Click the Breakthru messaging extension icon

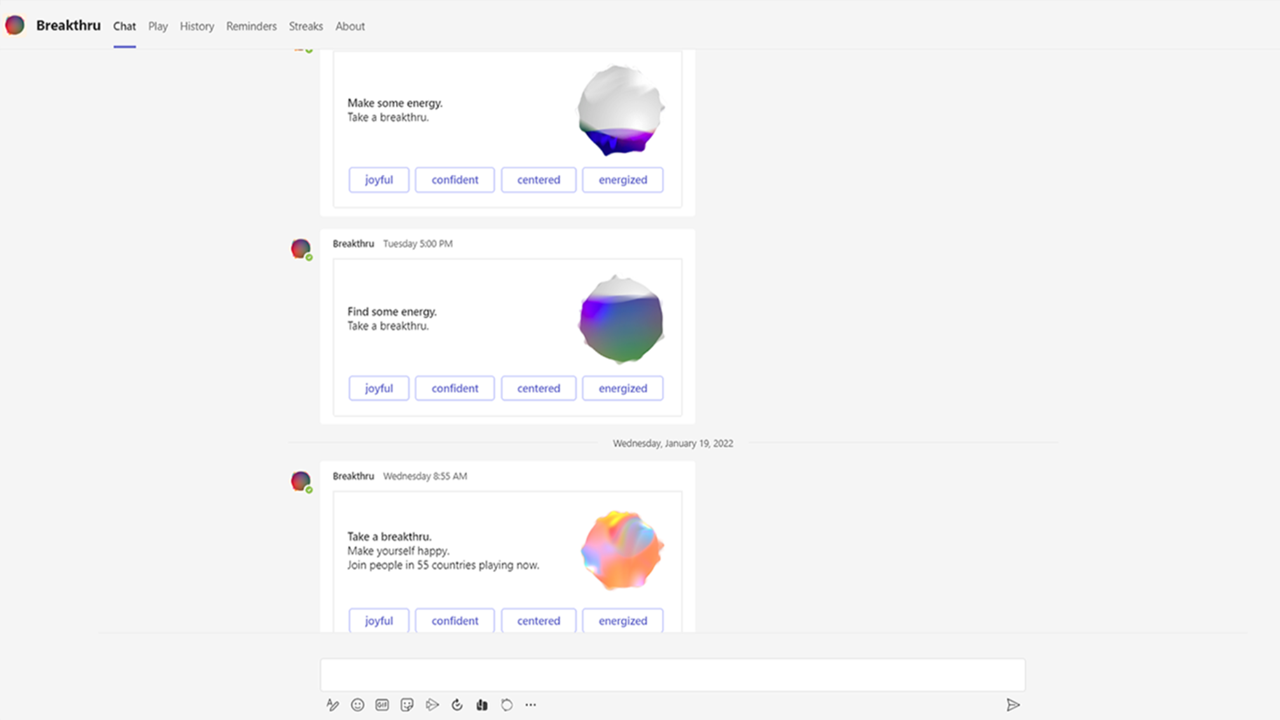507,705
